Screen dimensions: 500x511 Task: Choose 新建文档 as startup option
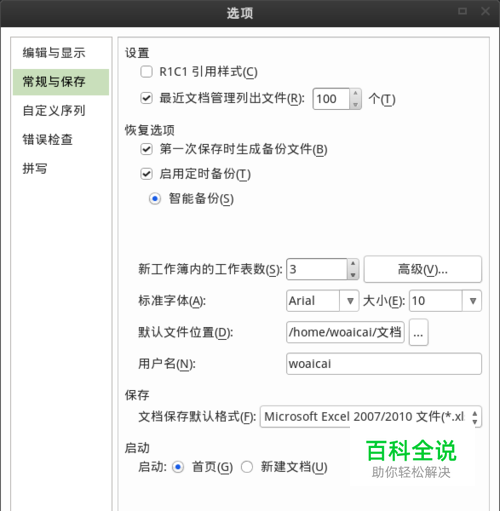(x=247, y=467)
